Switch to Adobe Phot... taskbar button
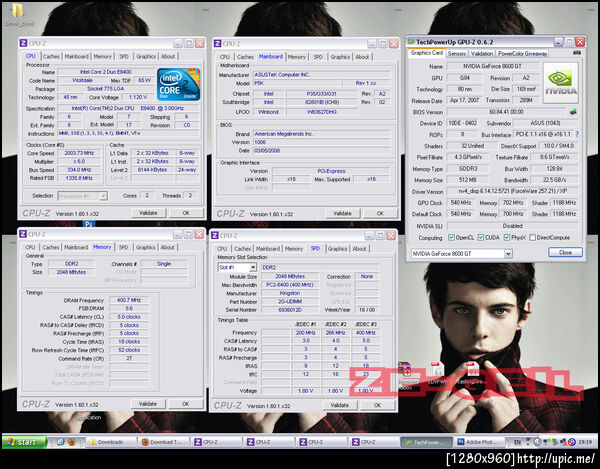The height and width of the screenshot is (469, 600). tap(479, 442)
